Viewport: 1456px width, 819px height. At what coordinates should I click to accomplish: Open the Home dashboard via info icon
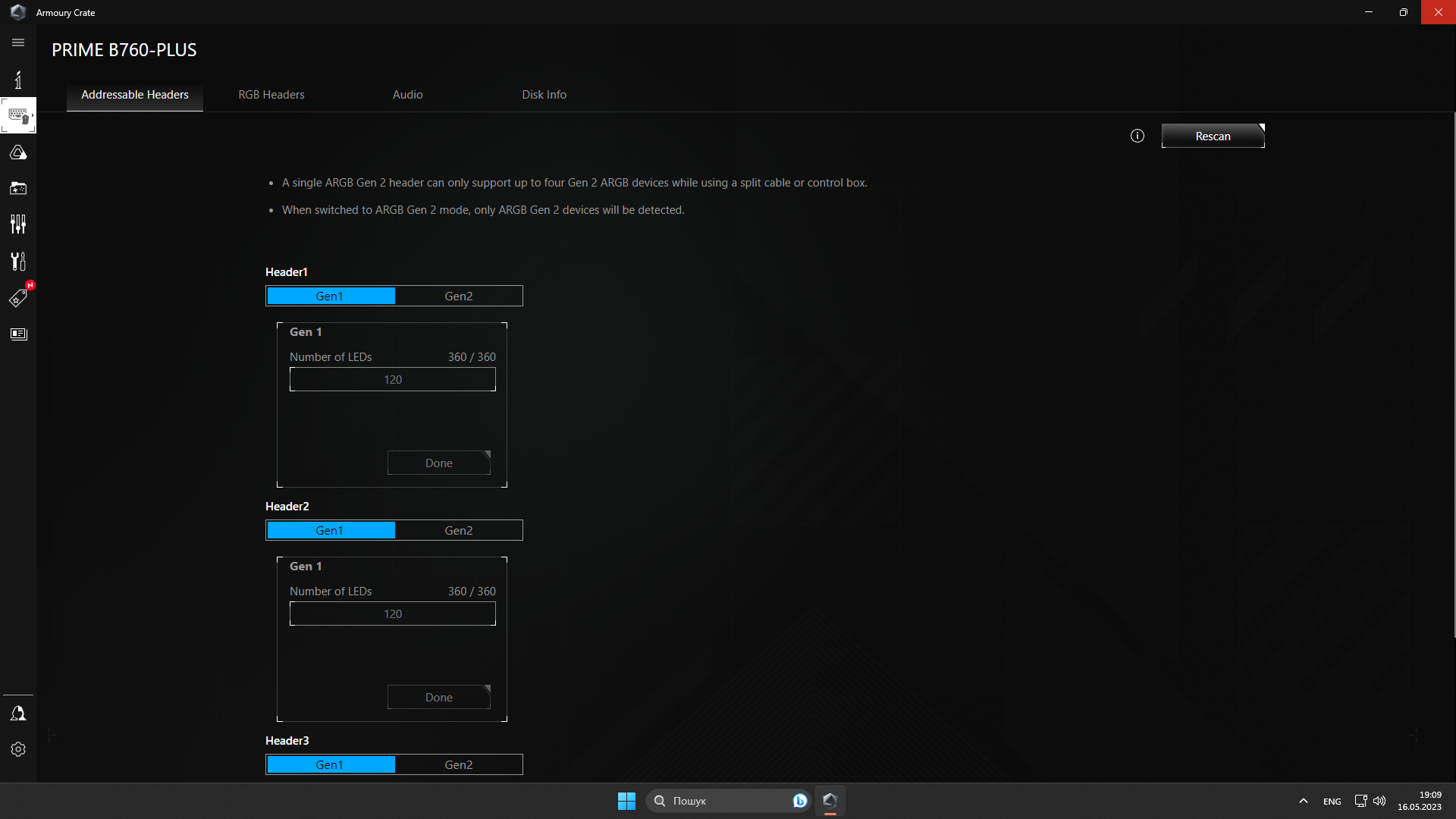[18, 79]
